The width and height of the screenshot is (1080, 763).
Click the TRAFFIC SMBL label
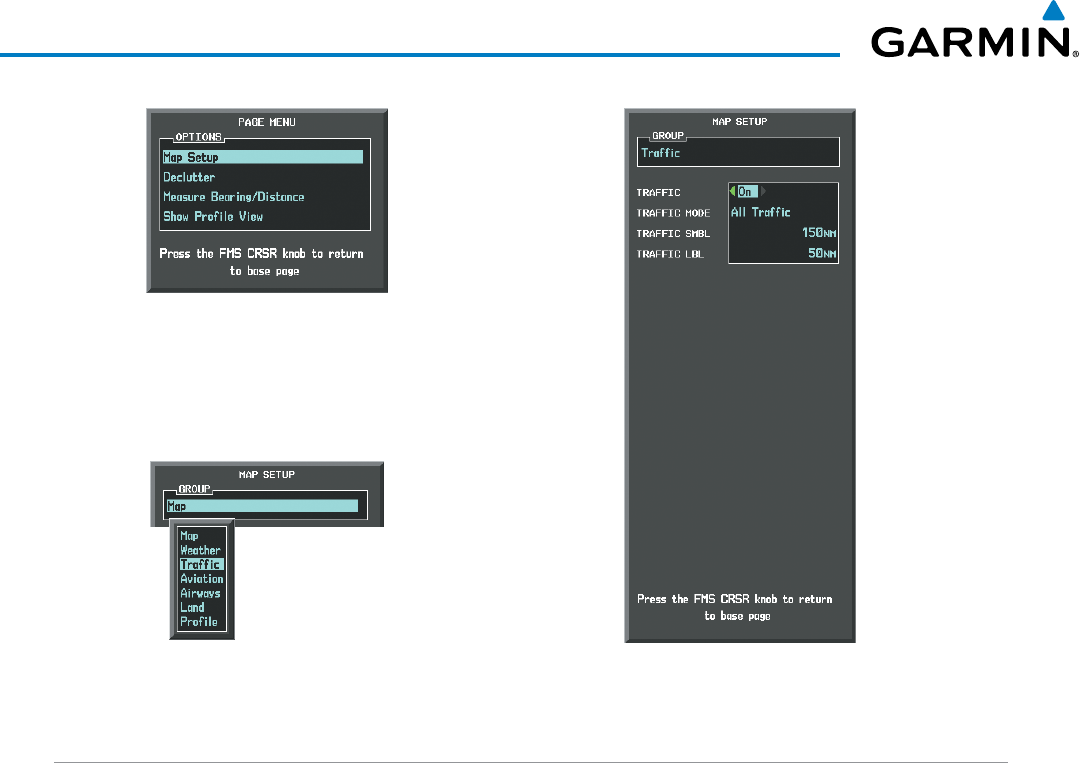[x=673, y=234]
